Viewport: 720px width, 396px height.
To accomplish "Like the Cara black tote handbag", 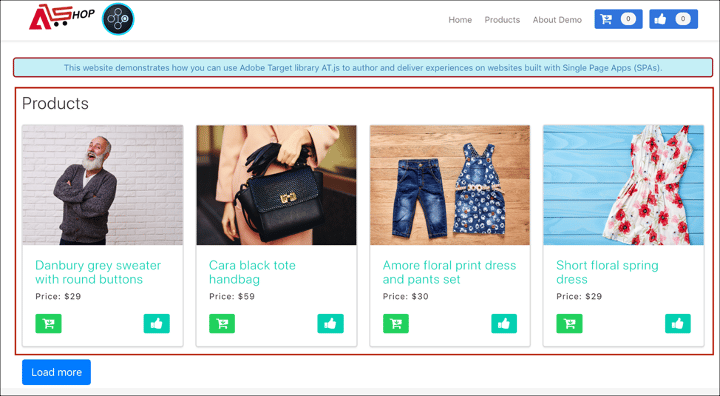I will (x=330, y=323).
